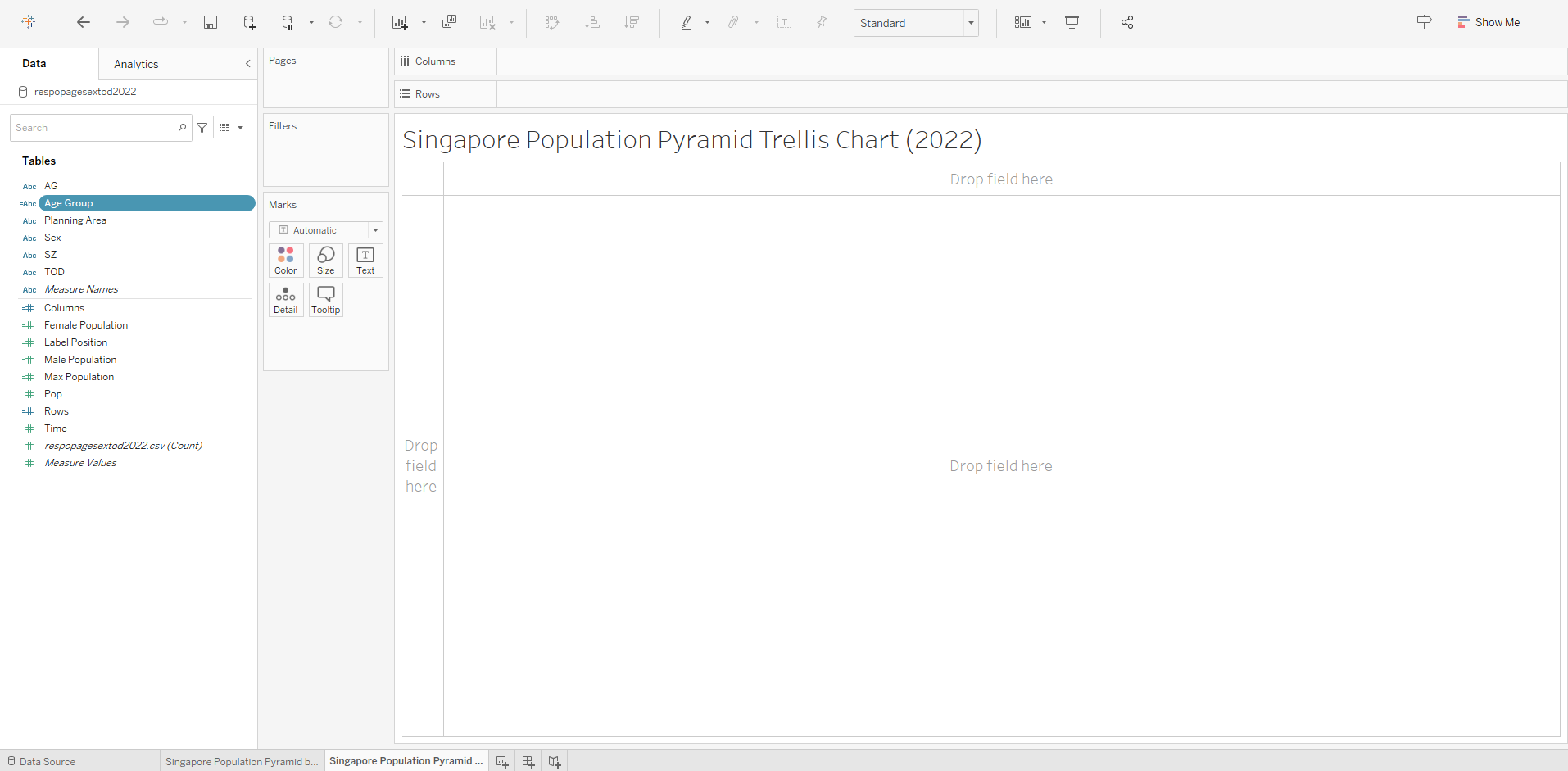Collapse the Data pane with chevron
Image resolution: width=1568 pixels, height=771 pixels.
point(247,64)
